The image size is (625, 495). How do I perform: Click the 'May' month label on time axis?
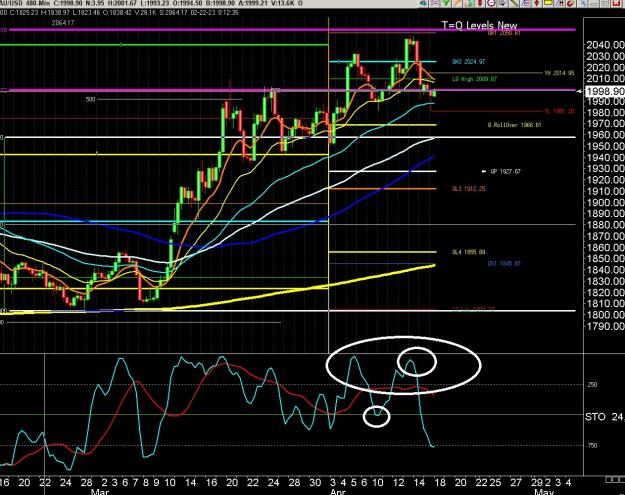click(544, 492)
